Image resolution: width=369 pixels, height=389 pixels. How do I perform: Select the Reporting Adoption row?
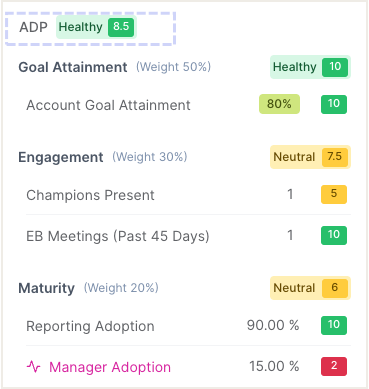click(x=188, y=326)
